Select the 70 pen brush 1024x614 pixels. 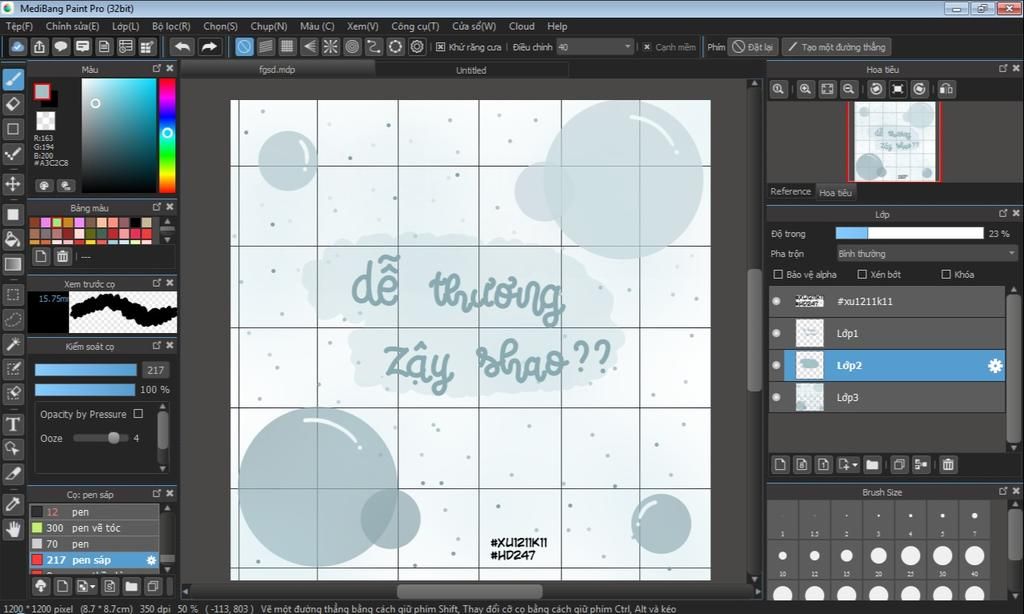click(x=94, y=543)
